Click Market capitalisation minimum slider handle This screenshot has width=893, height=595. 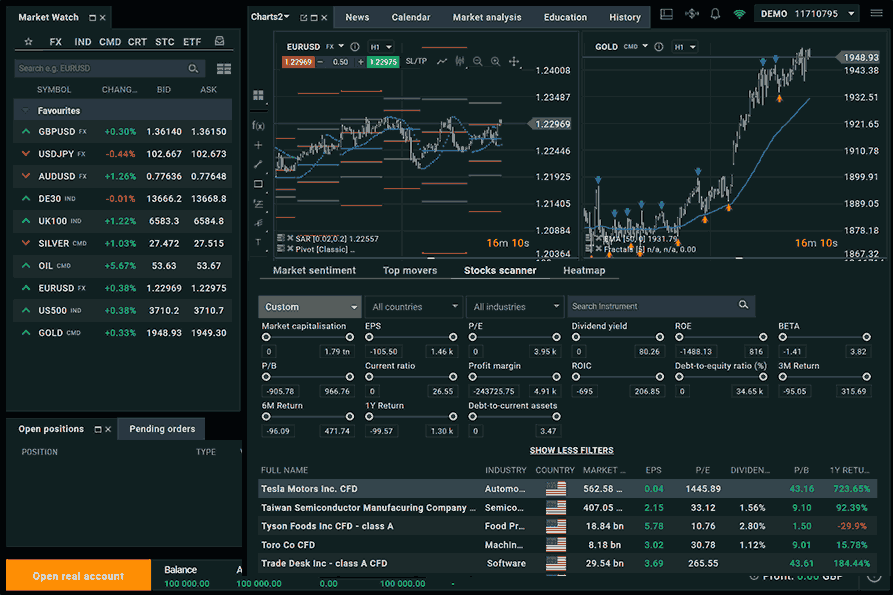266,337
